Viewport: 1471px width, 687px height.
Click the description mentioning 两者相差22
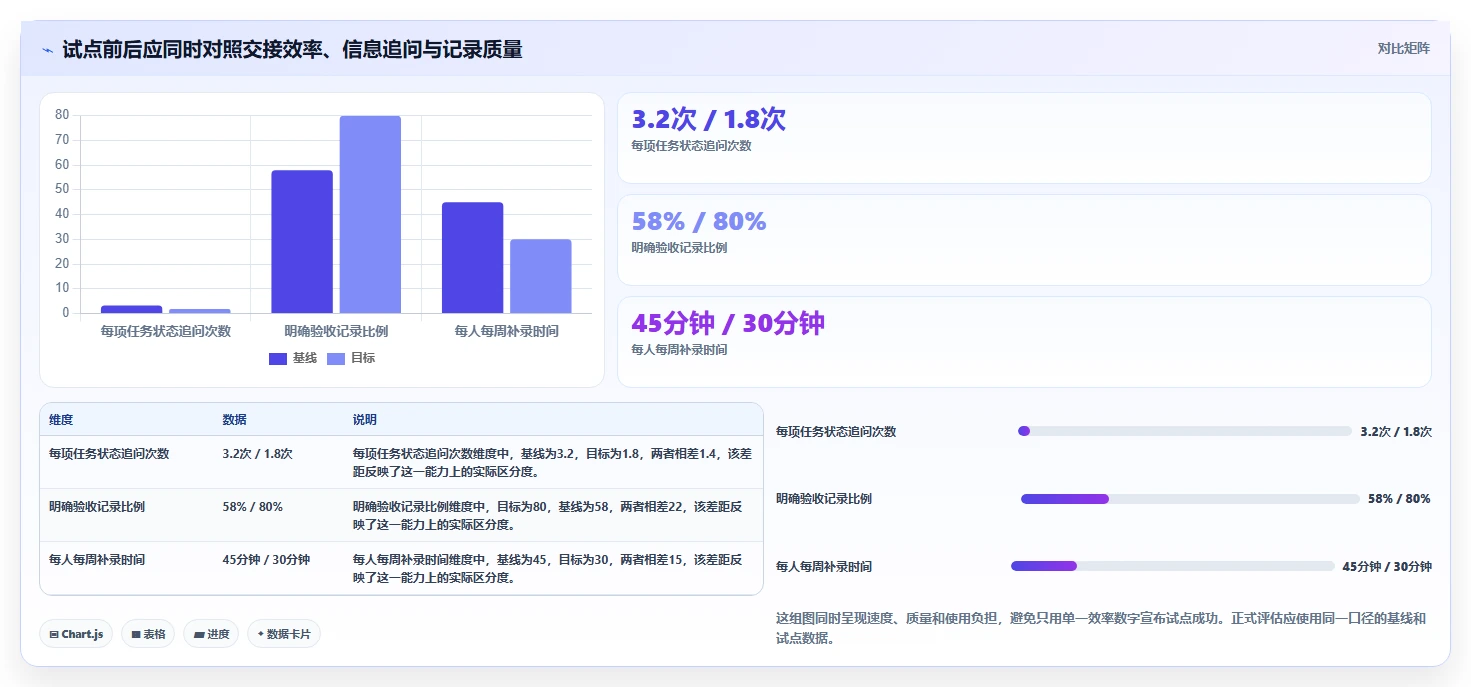pyautogui.click(x=548, y=516)
